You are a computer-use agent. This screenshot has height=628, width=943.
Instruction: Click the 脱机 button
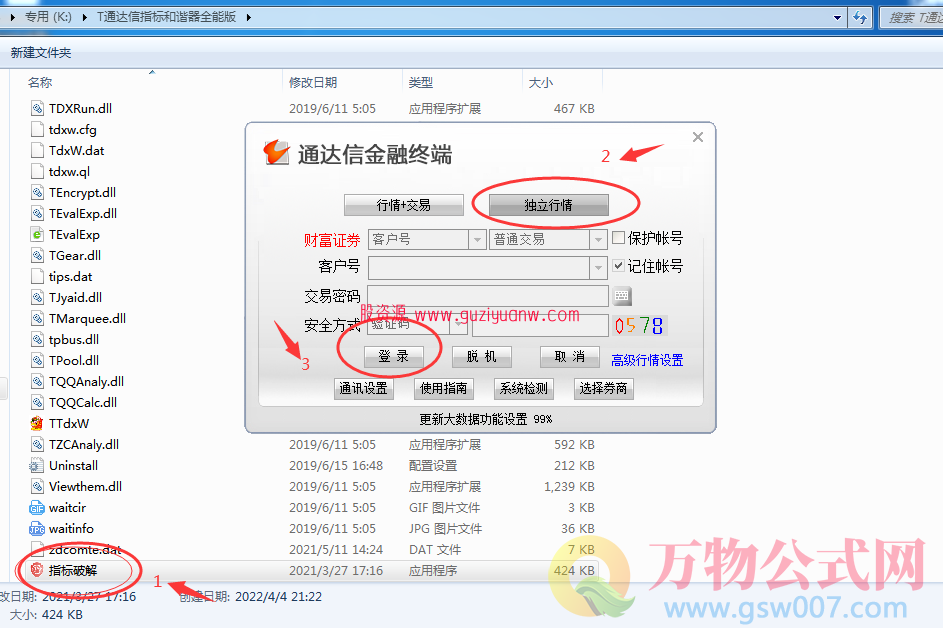(x=482, y=357)
